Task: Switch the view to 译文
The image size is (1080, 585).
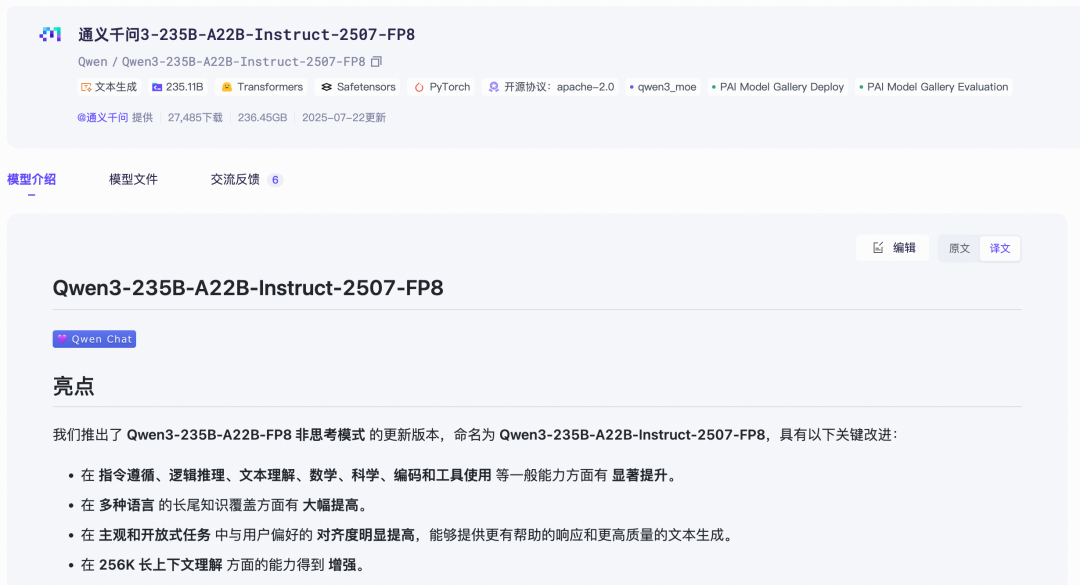Action: [1000, 248]
